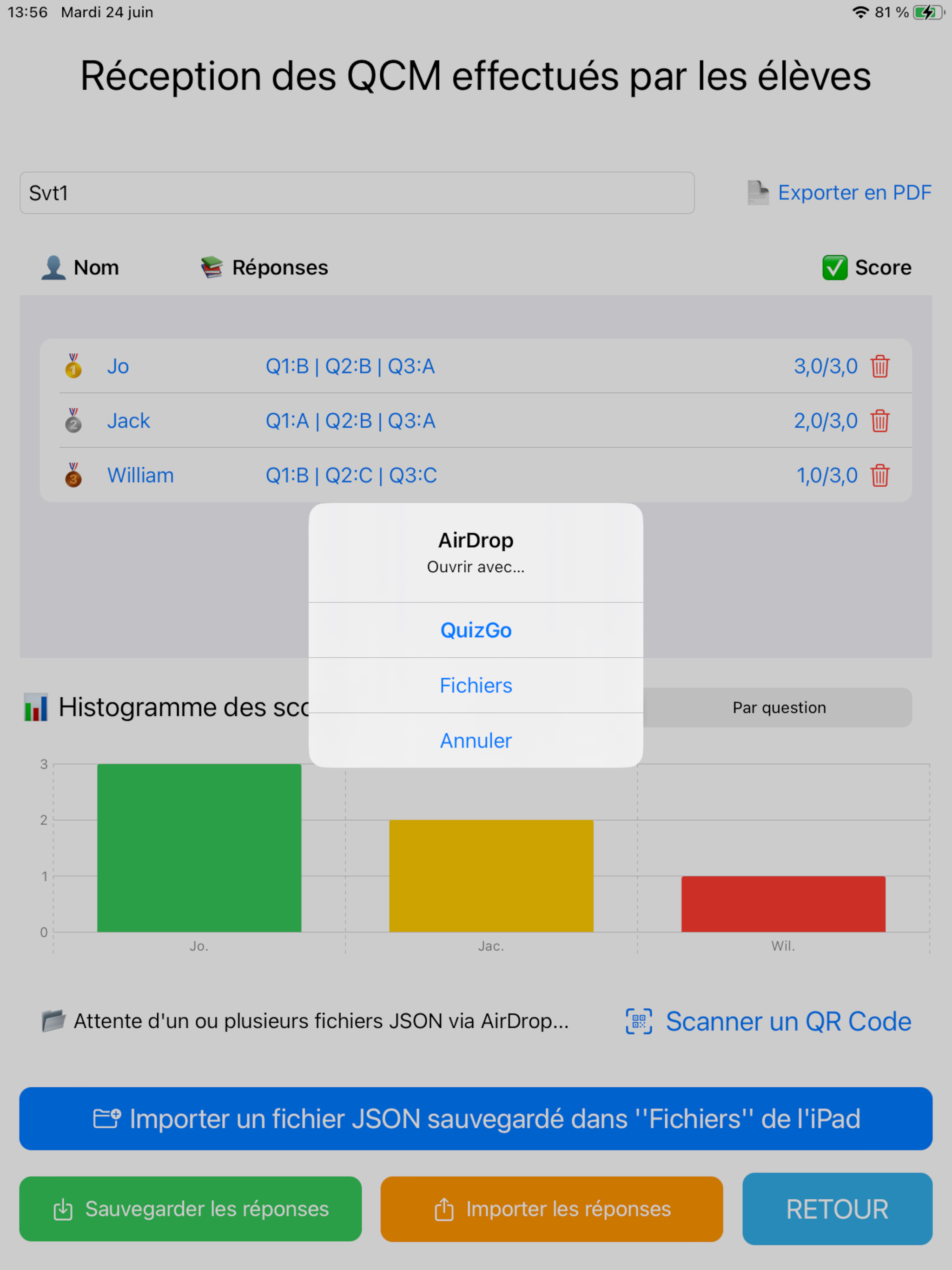
Task: Select score 3,0/3,0
Action: coord(826,366)
